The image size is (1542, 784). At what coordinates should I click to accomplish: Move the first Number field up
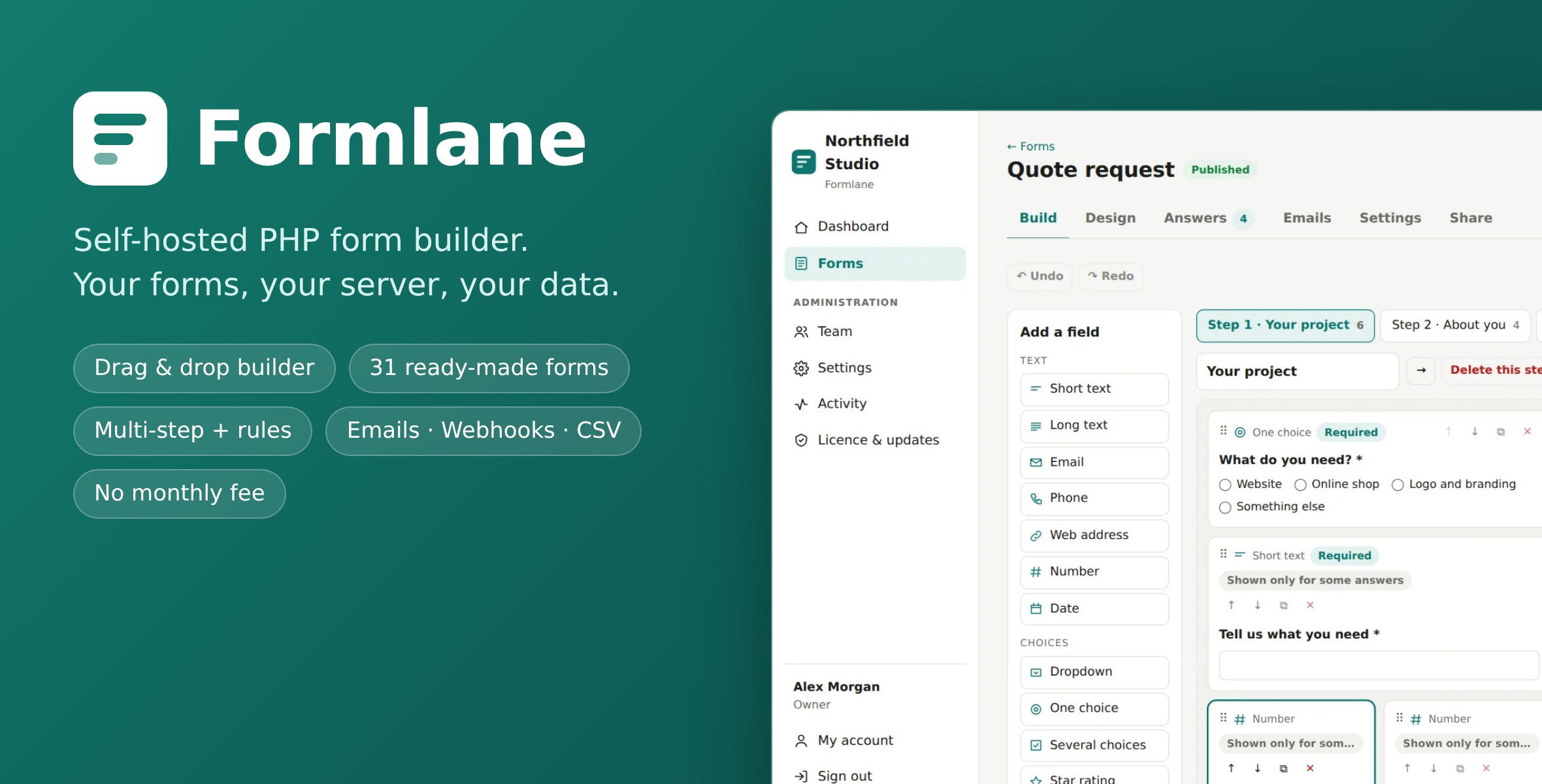click(1231, 768)
